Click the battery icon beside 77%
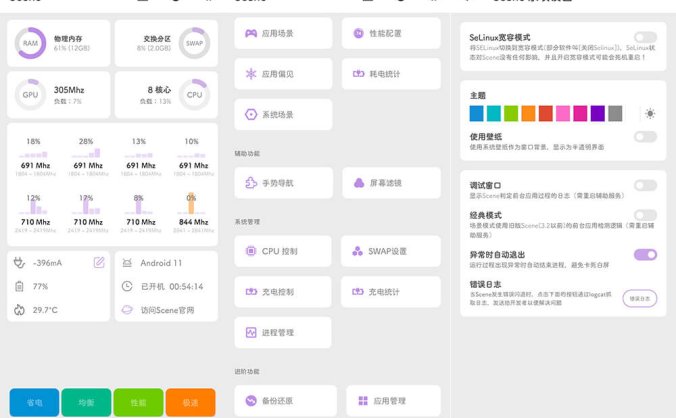Viewport: 676px width, 418px height. pos(19,286)
